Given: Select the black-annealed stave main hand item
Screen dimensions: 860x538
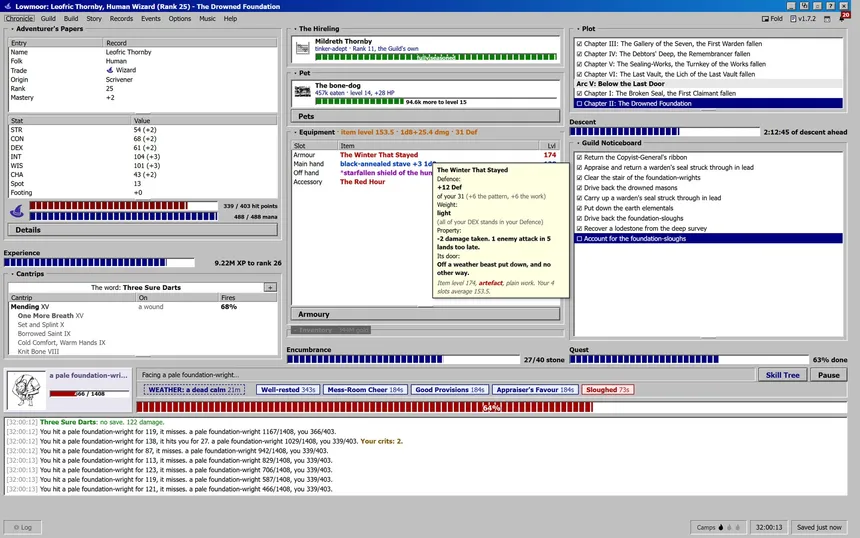Looking at the screenshot, I should [x=386, y=164].
